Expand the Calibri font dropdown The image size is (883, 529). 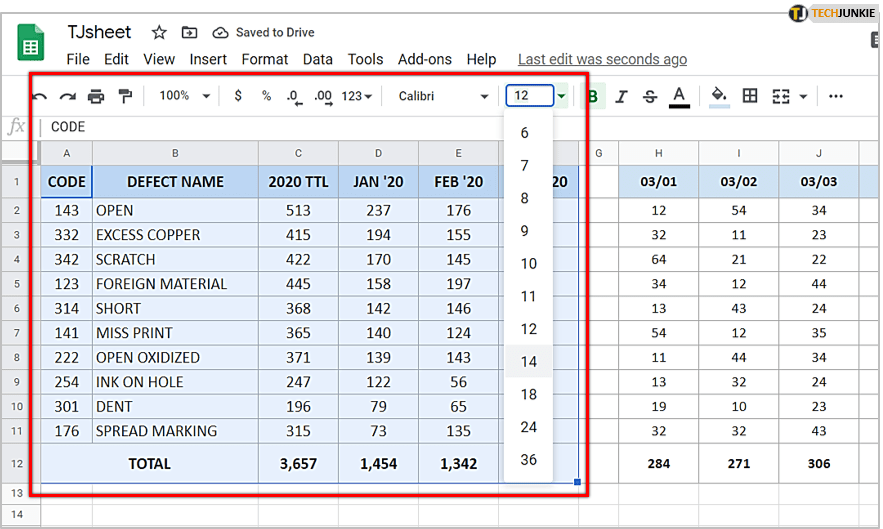tap(443, 96)
